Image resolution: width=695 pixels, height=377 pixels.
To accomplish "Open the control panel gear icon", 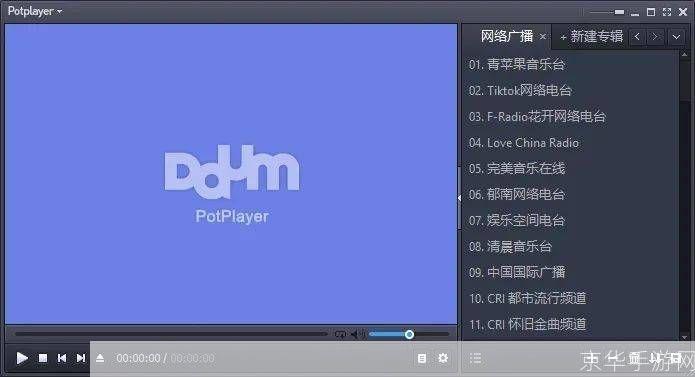I will coord(443,358).
